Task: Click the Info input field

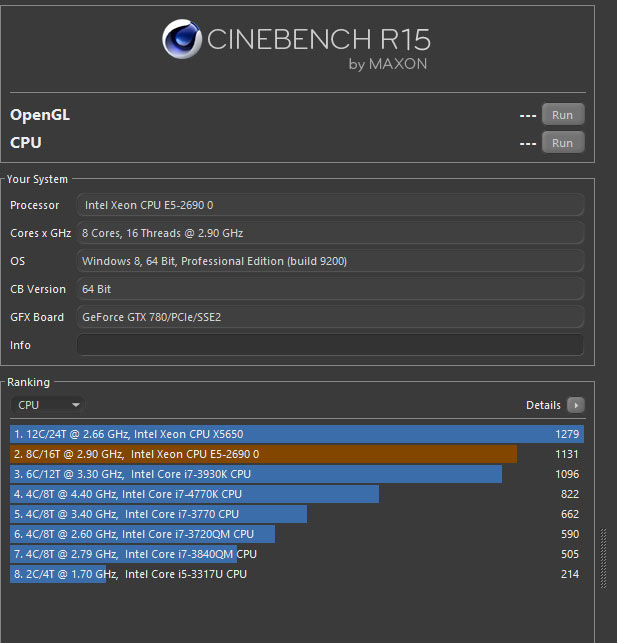Action: point(330,345)
